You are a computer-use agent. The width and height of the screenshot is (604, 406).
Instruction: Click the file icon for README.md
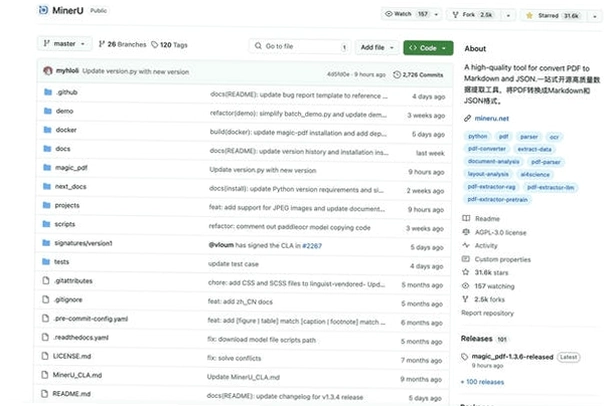tap(45, 393)
